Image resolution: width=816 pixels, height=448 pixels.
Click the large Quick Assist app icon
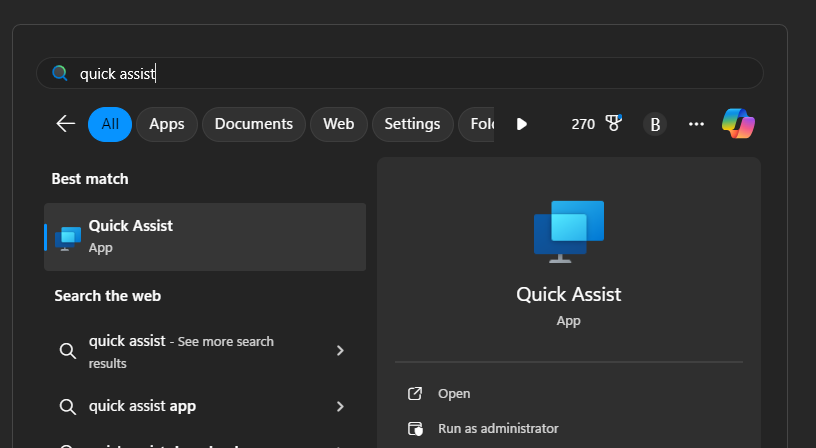click(x=569, y=231)
